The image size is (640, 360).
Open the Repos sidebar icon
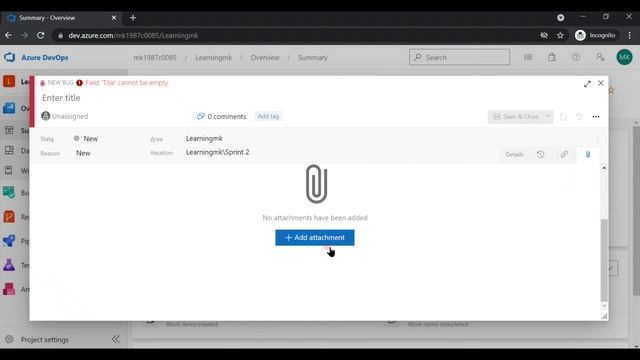click(x=9, y=217)
